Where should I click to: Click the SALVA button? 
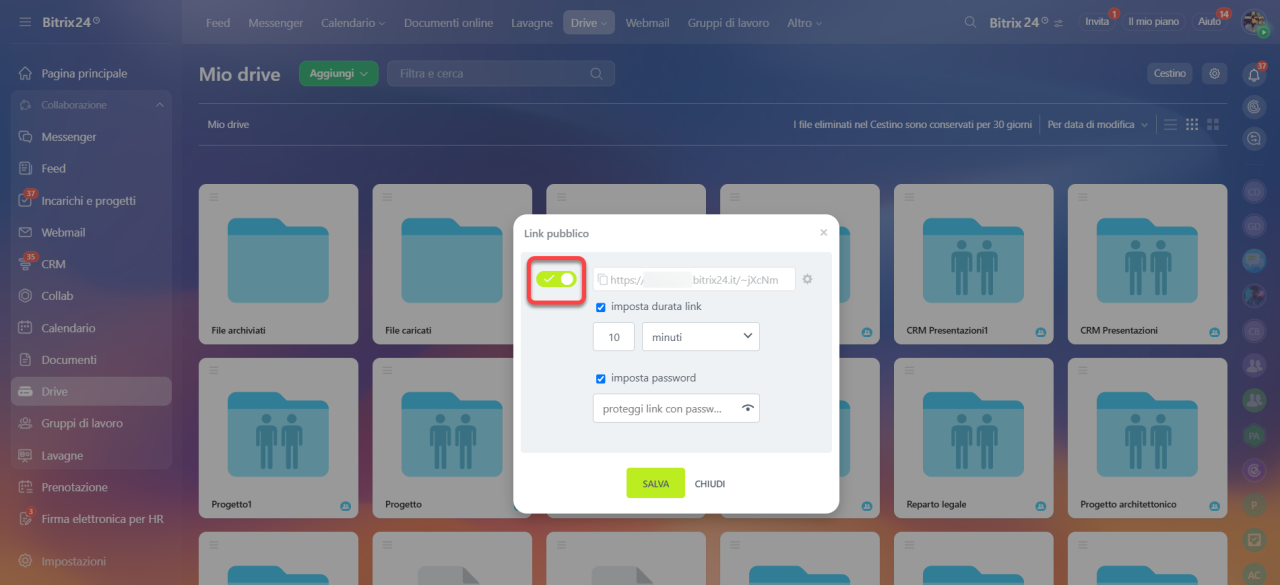pyautogui.click(x=656, y=483)
